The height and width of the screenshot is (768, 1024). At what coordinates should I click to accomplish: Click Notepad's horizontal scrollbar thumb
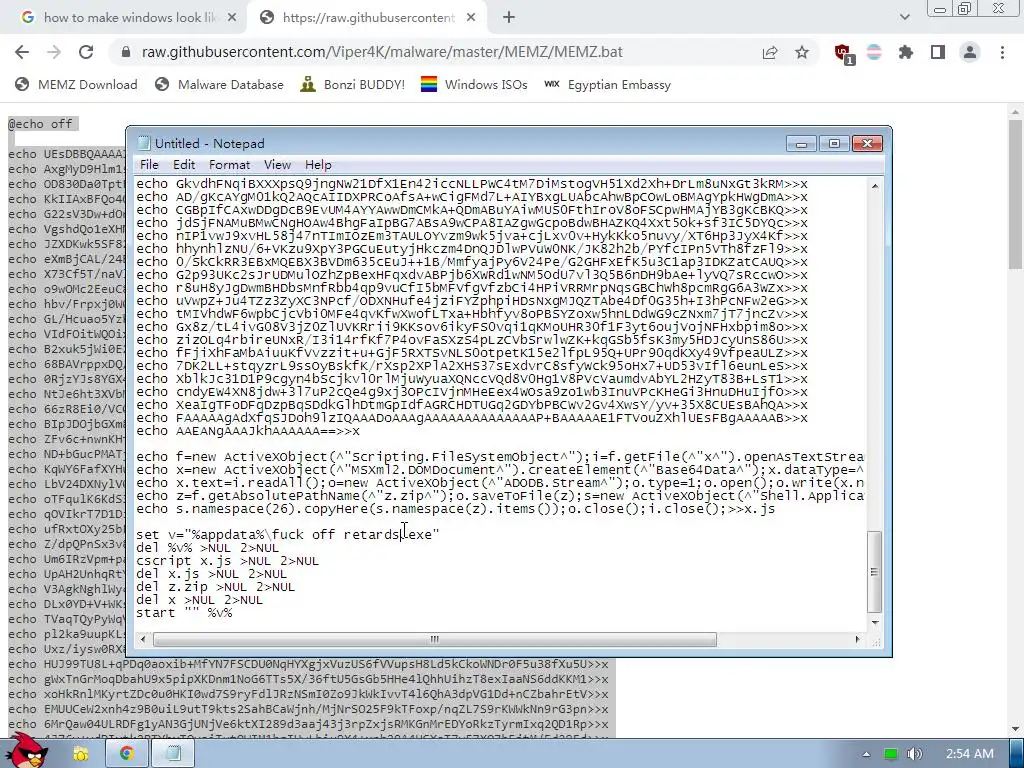pos(434,639)
